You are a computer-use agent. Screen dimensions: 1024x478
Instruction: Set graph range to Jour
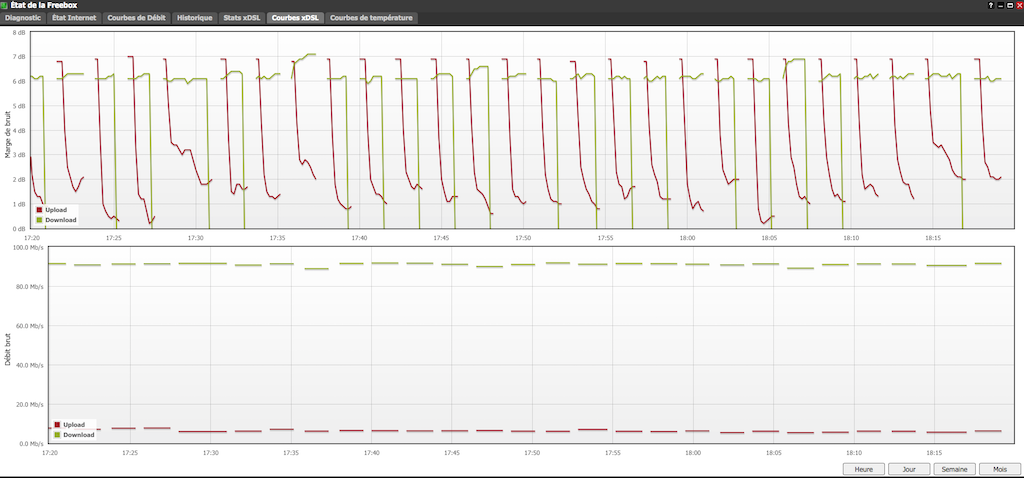(908, 468)
